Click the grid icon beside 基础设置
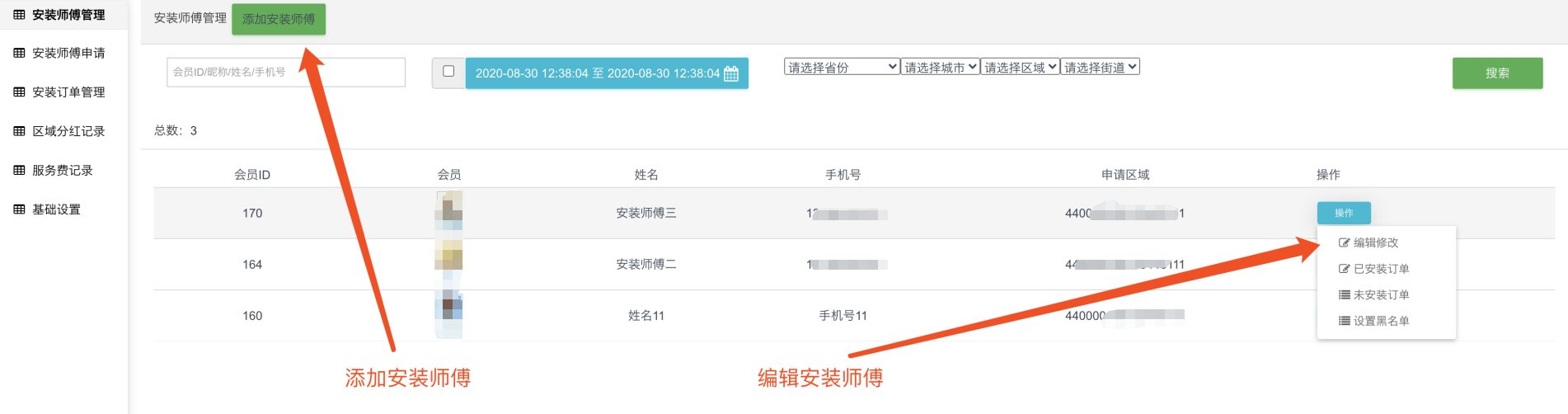1568x414 pixels. pos(19,209)
